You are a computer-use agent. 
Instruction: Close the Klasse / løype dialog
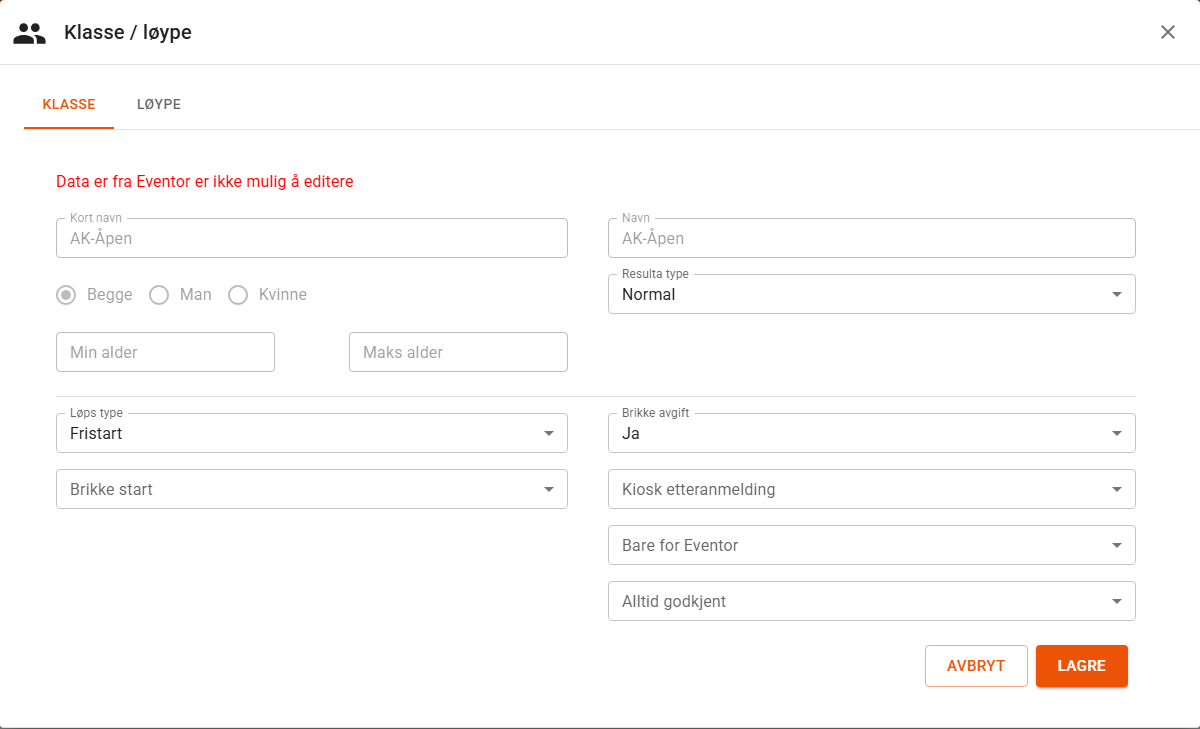tap(1168, 32)
